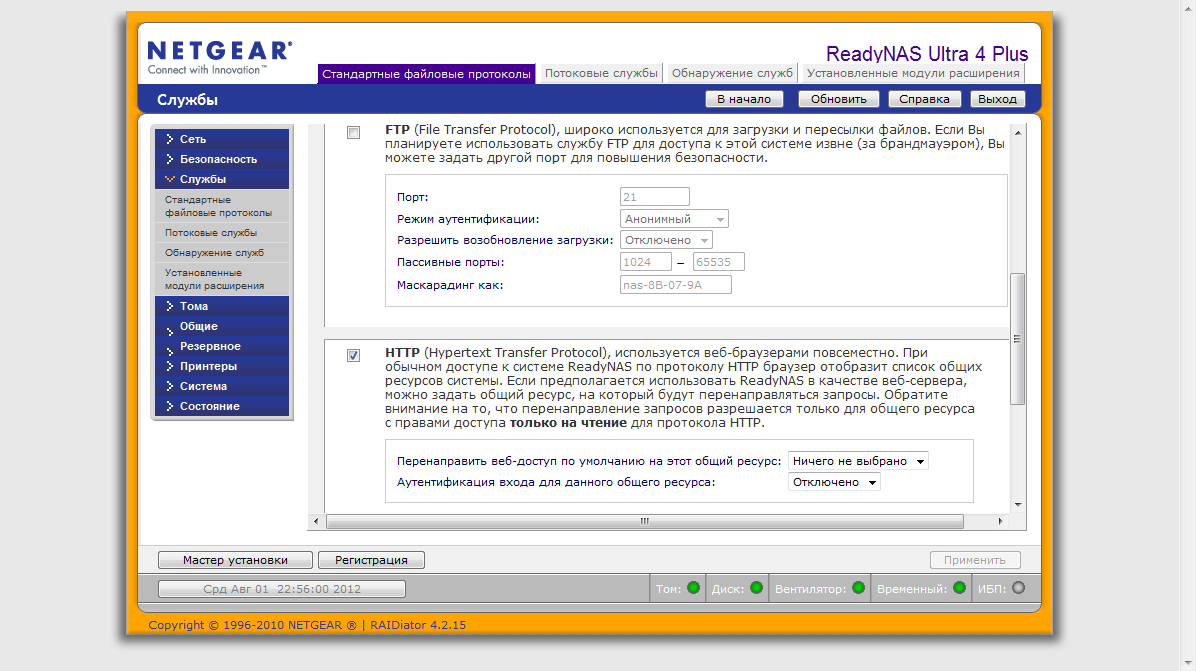
Task: Expand the Тома menu section
Action: pos(222,306)
